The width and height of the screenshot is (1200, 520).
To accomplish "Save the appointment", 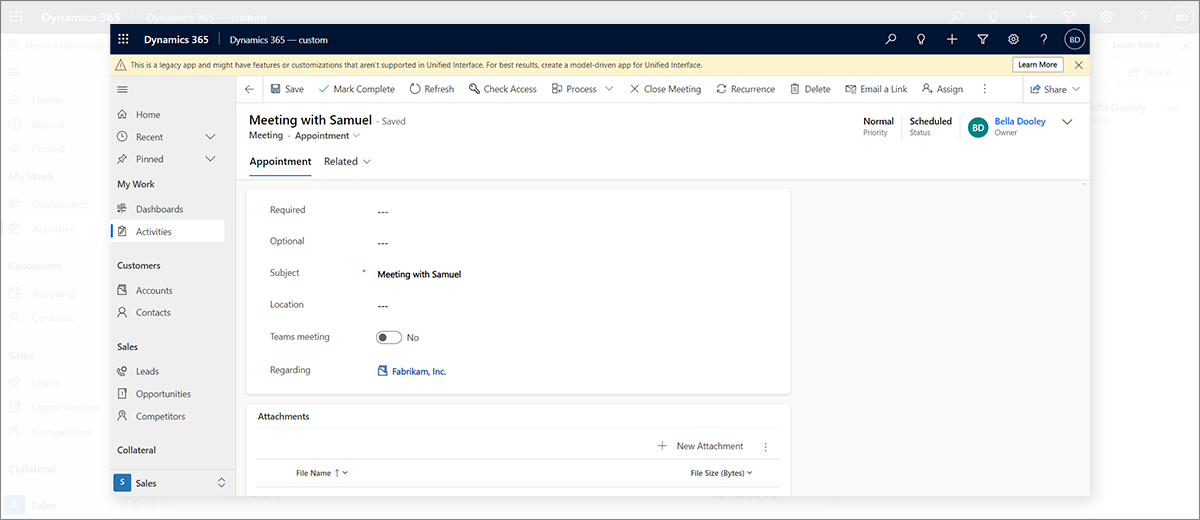I will pos(287,89).
